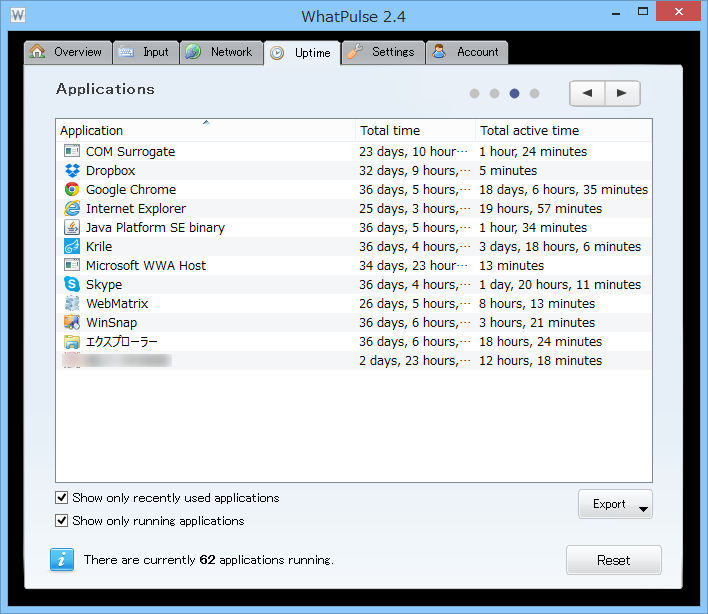
Task: Select the Krile row name
Action: click(x=99, y=247)
